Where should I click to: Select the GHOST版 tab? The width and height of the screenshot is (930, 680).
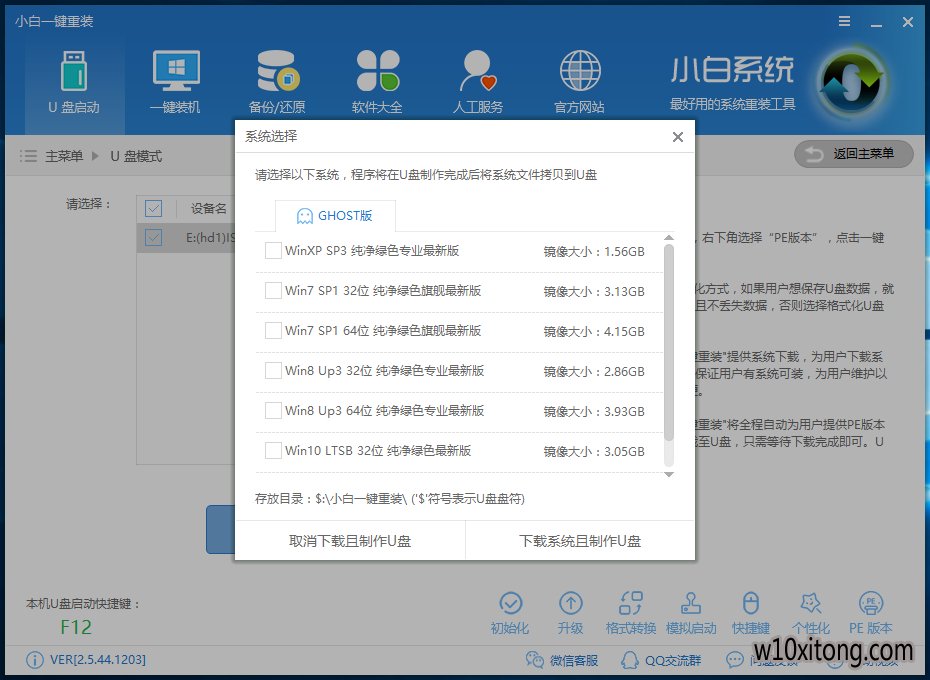[335, 216]
